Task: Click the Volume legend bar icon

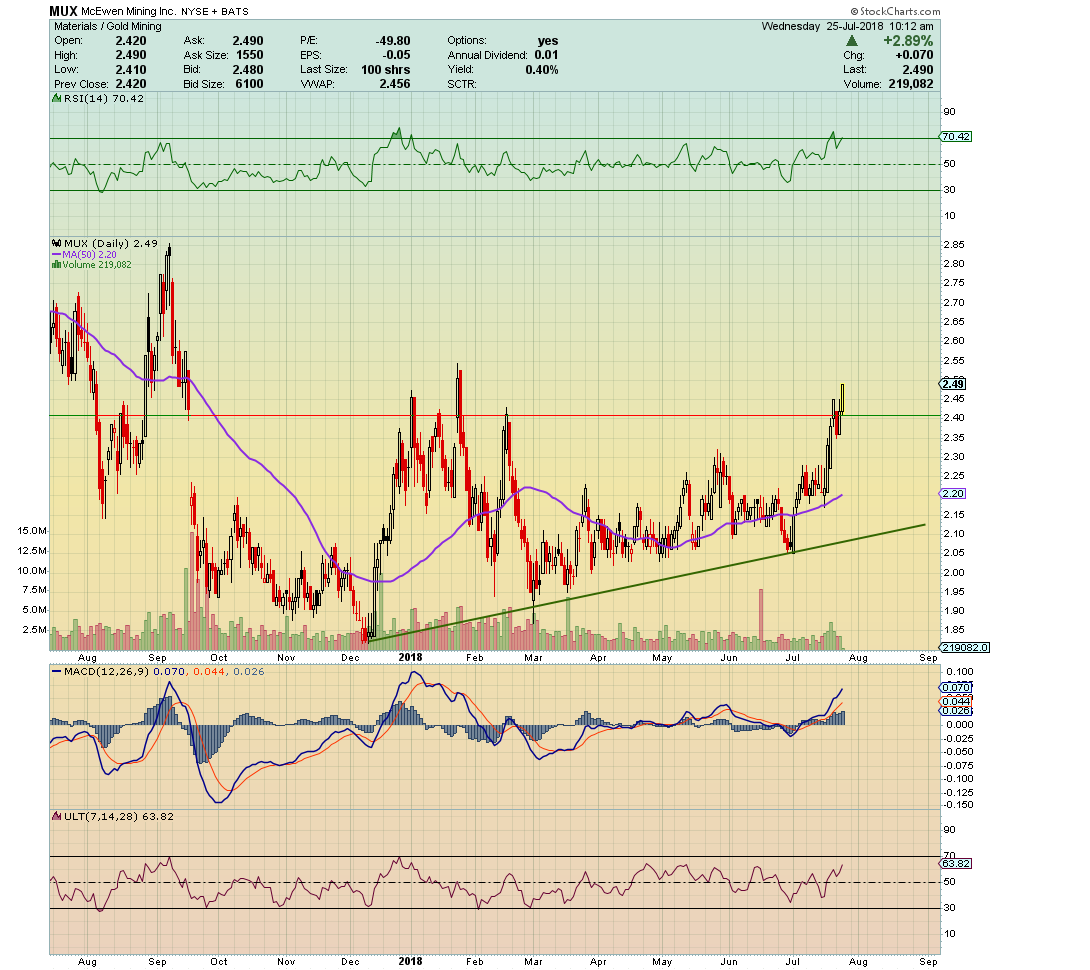Action: click(x=56, y=264)
